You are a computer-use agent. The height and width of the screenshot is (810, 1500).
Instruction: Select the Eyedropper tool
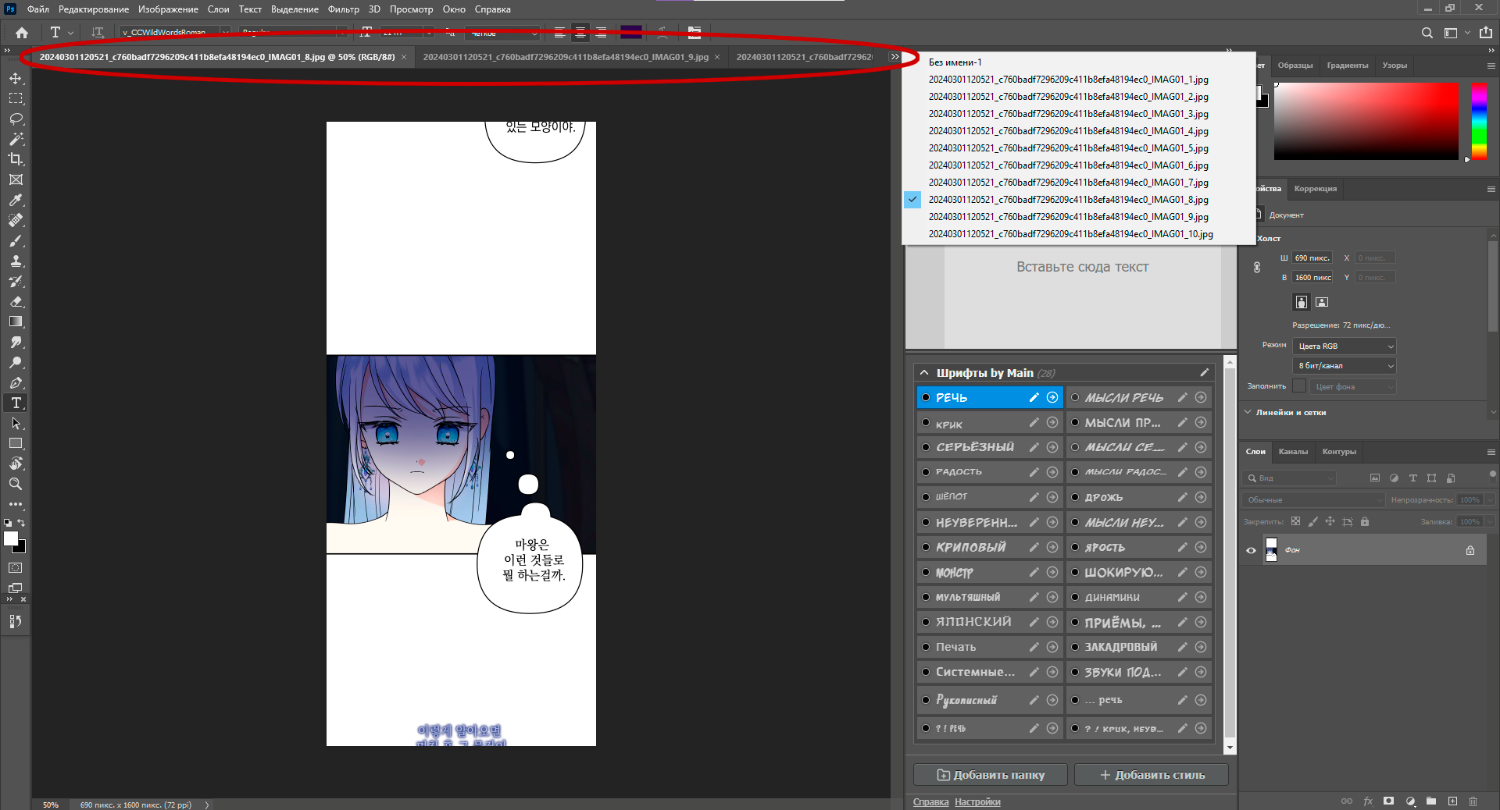(16, 200)
